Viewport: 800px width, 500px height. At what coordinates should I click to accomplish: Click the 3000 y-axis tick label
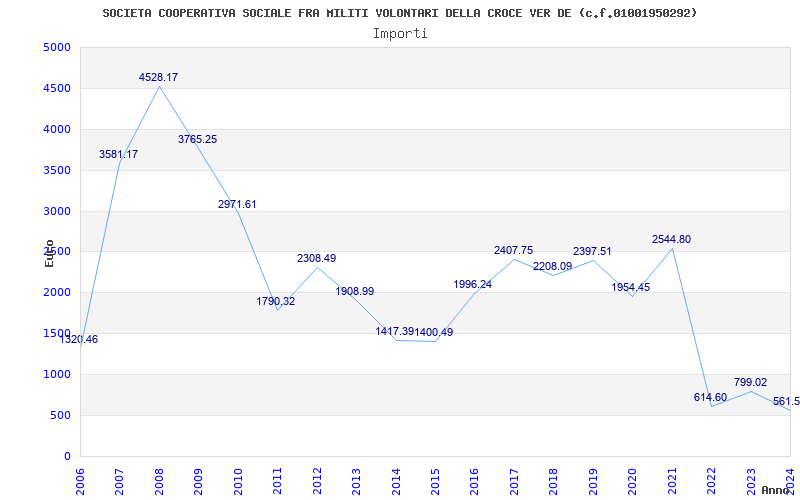[57, 211]
